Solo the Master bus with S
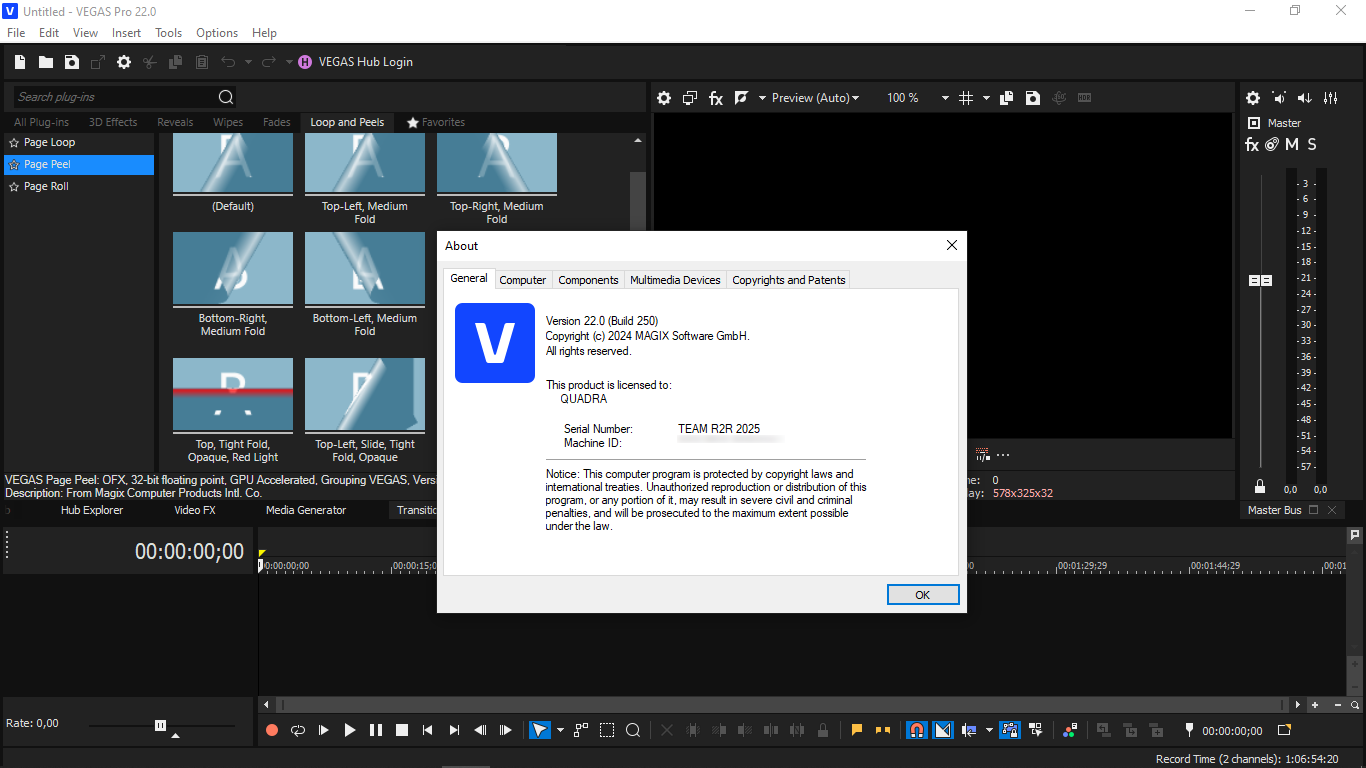Viewport: 1366px width, 768px height. (1312, 145)
